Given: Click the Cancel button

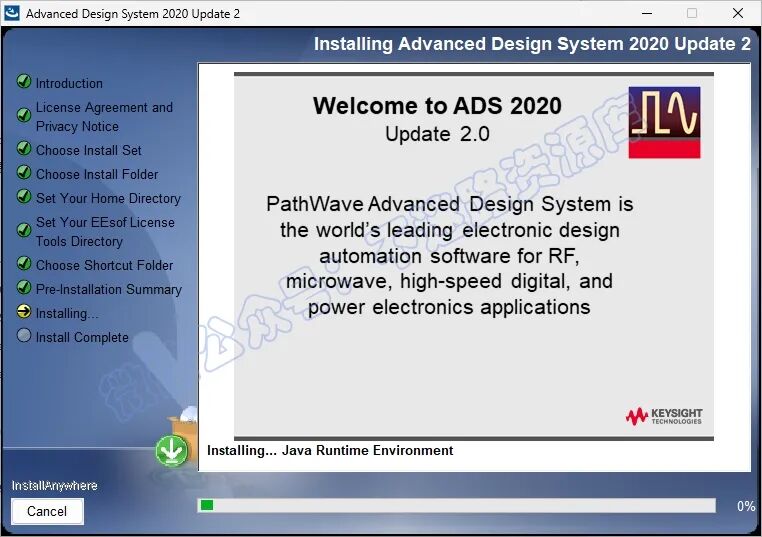Looking at the screenshot, I should [x=47, y=511].
